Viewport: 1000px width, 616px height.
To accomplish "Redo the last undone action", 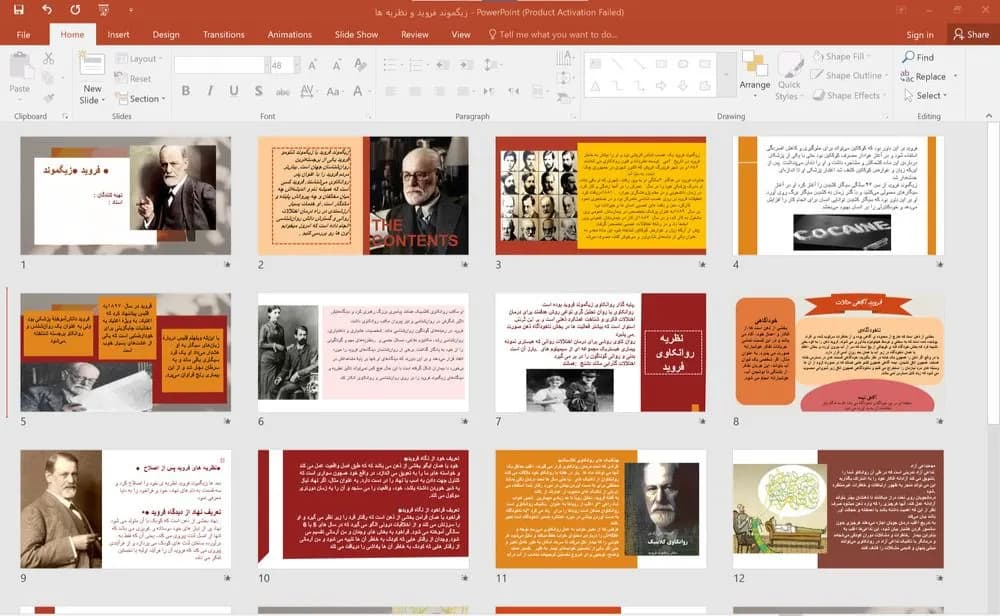I will (75, 10).
